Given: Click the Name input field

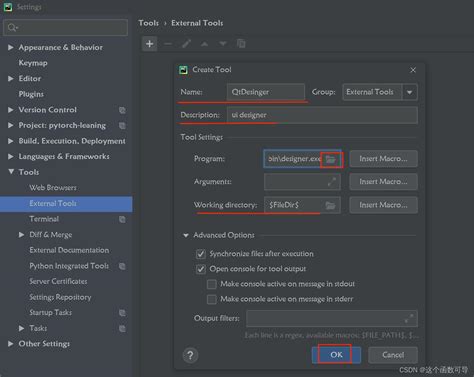Looking at the screenshot, I should tap(266, 92).
